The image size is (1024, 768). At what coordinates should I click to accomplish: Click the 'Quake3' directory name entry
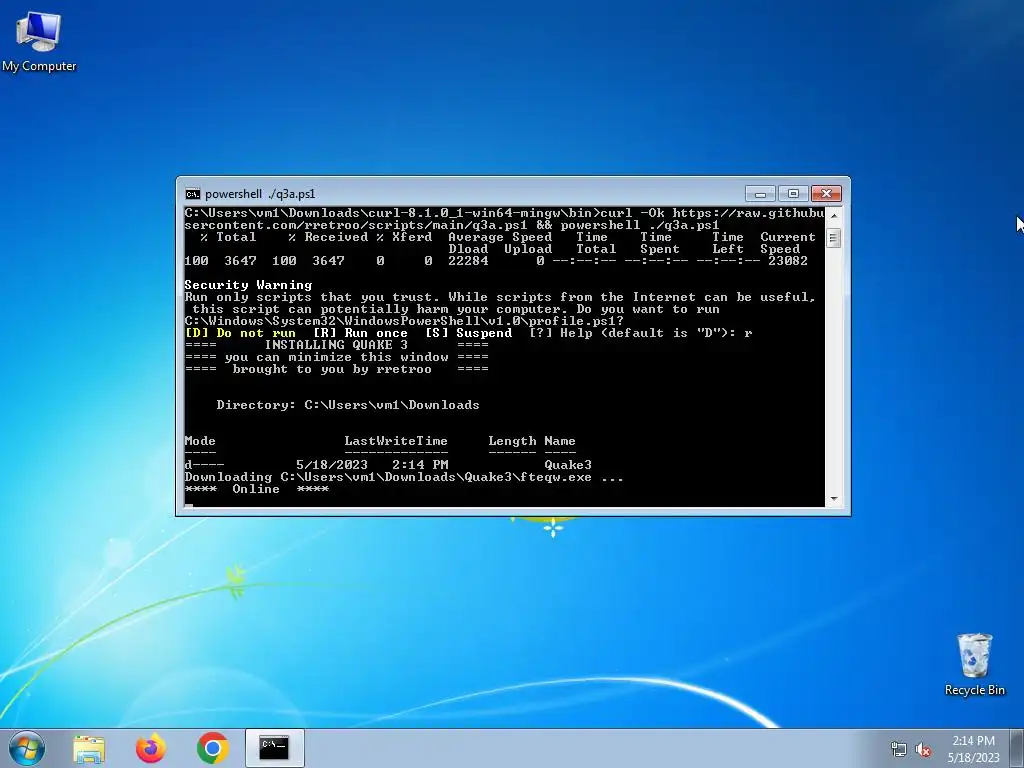tap(568, 465)
